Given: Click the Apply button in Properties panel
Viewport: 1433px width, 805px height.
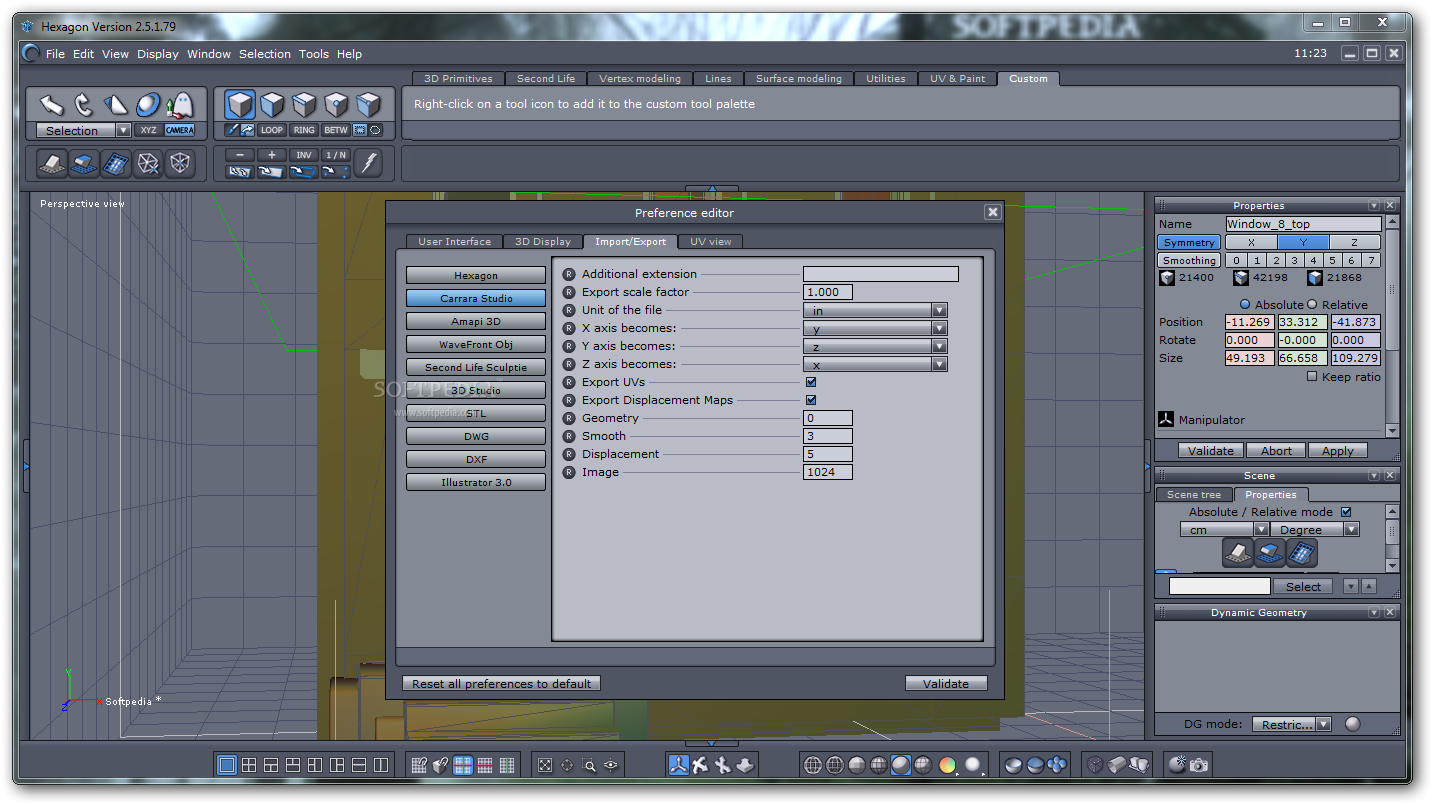Looking at the screenshot, I should pos(1338,450).
